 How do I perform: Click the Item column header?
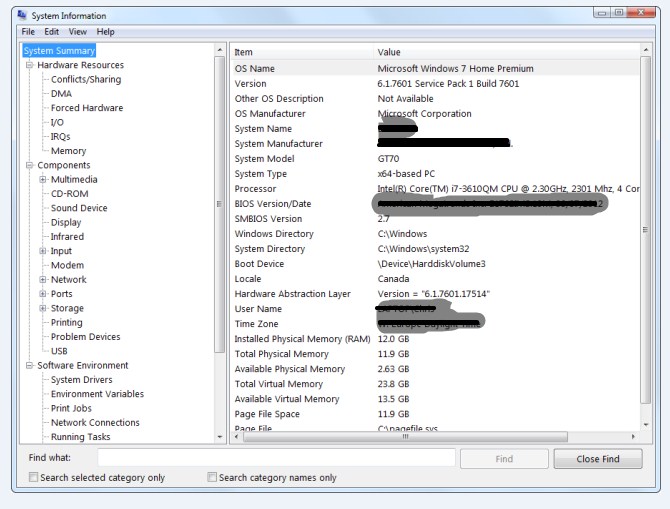303,52
